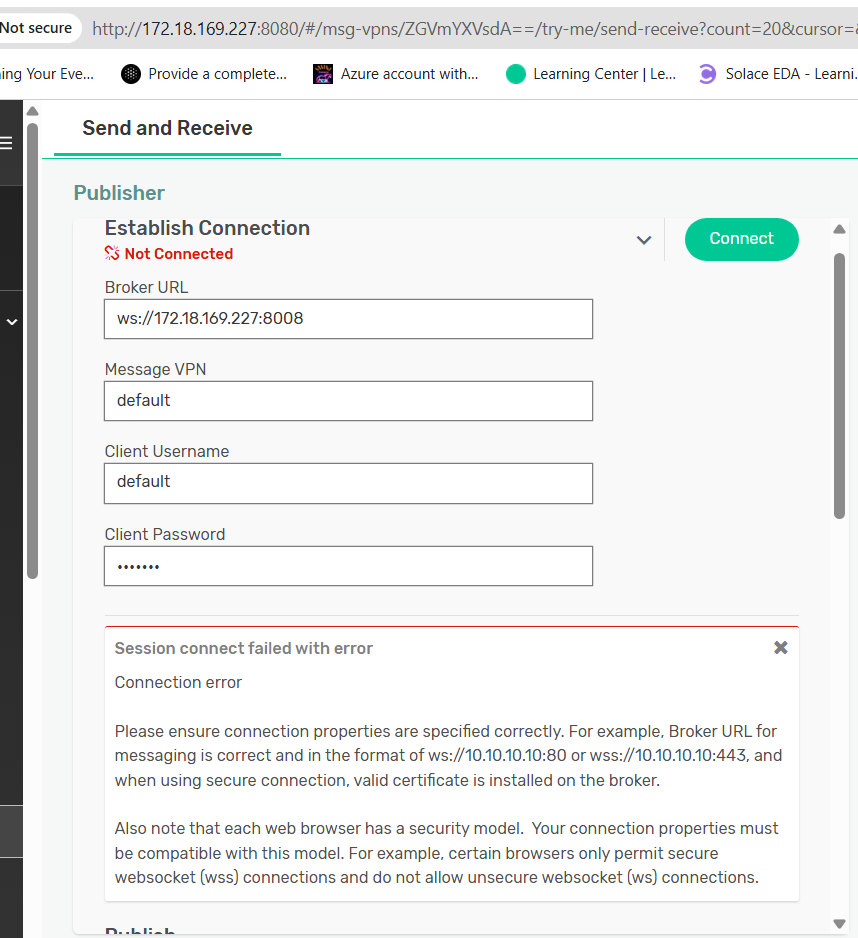Image resolution: width=858 pixels, height=938 pixels.
Task: Expand the left sidebar chevron
Action: (11, 322)
